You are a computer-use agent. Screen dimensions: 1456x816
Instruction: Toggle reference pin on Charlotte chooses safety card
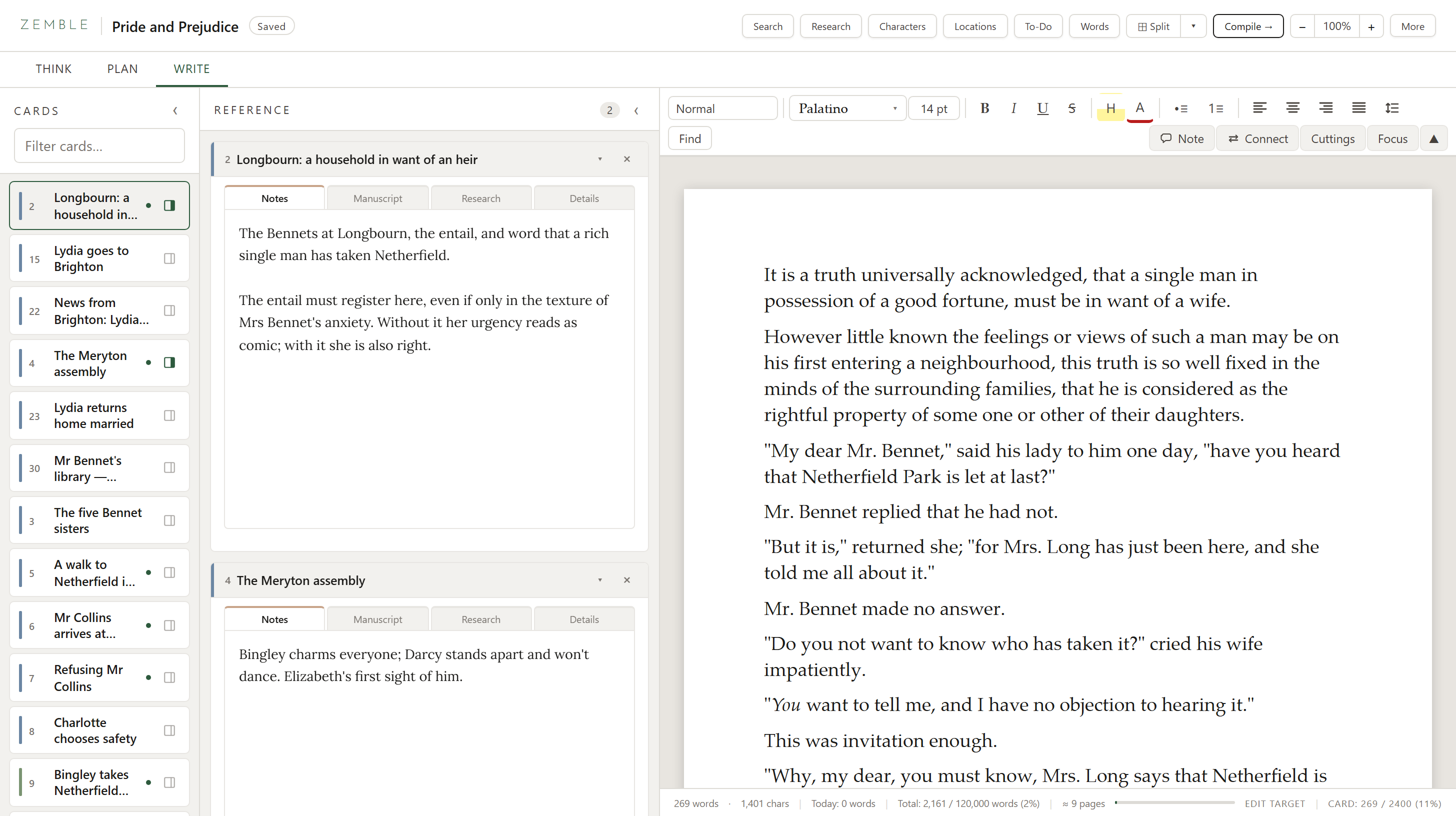pyautogui.click(x=169, y=730)
